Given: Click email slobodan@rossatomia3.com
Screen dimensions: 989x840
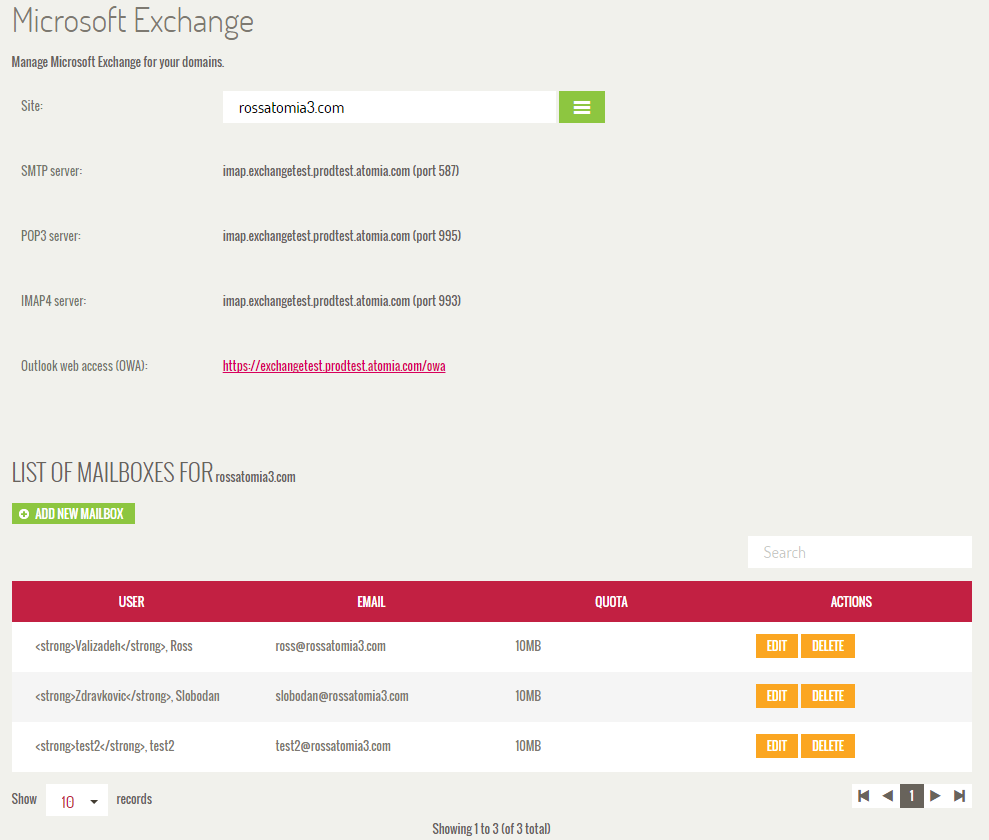Looking at the screenshot, I should (x=342, y=696).
